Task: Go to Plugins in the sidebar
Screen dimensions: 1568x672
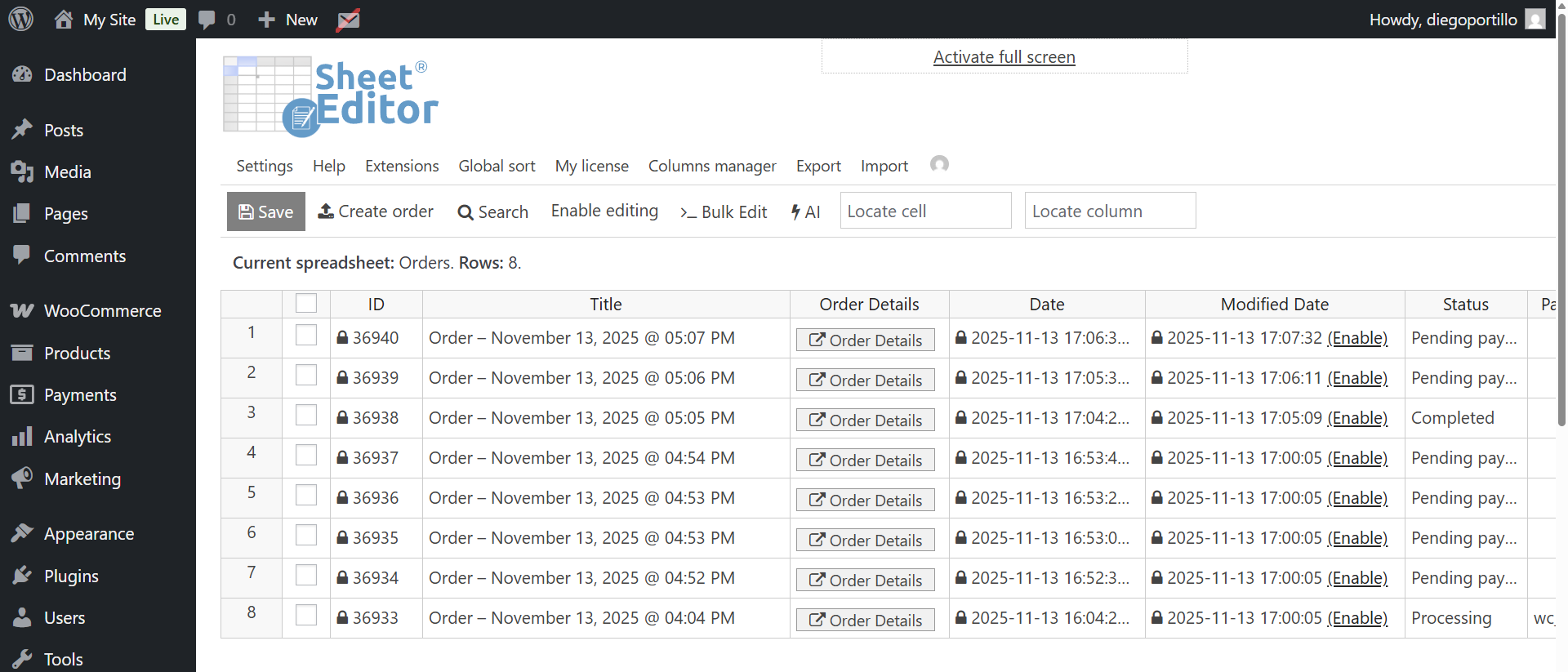Action: click(x=71, y=576)
